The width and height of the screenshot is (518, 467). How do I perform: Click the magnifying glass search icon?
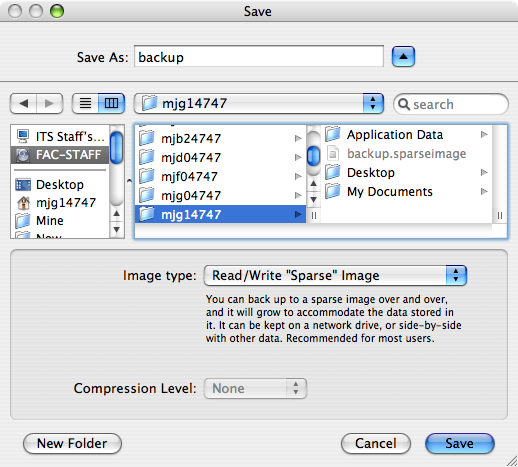pos(404,104)
